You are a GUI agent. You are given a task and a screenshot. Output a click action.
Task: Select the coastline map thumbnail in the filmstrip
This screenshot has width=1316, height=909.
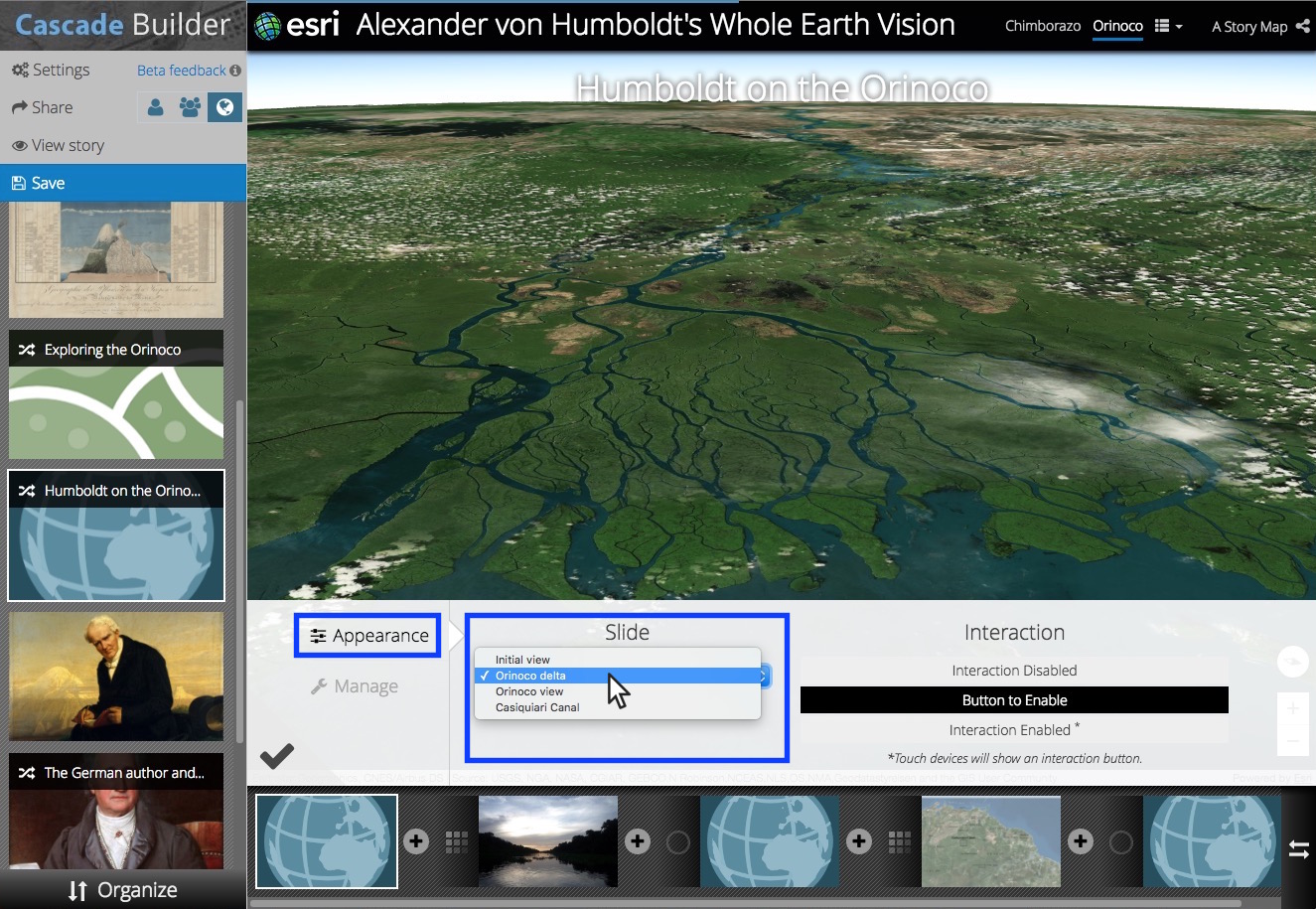click(x=991, y=841)
